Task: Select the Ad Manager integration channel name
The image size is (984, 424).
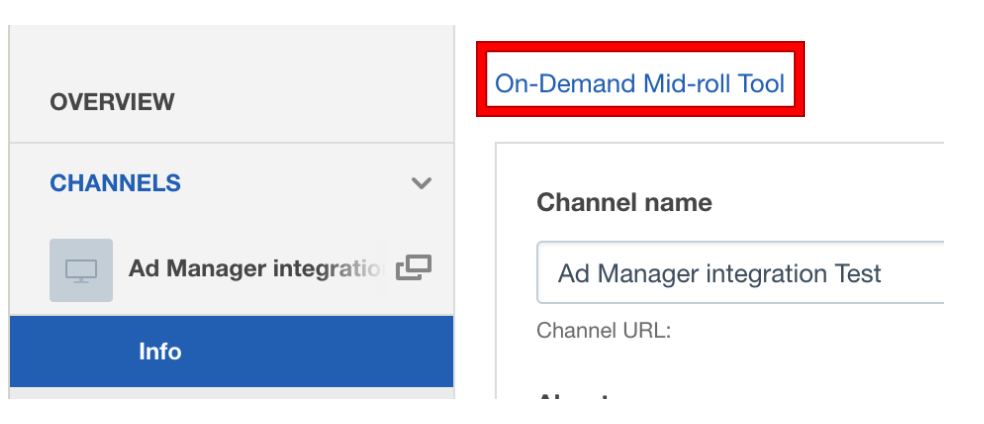Action: [257, 269]
